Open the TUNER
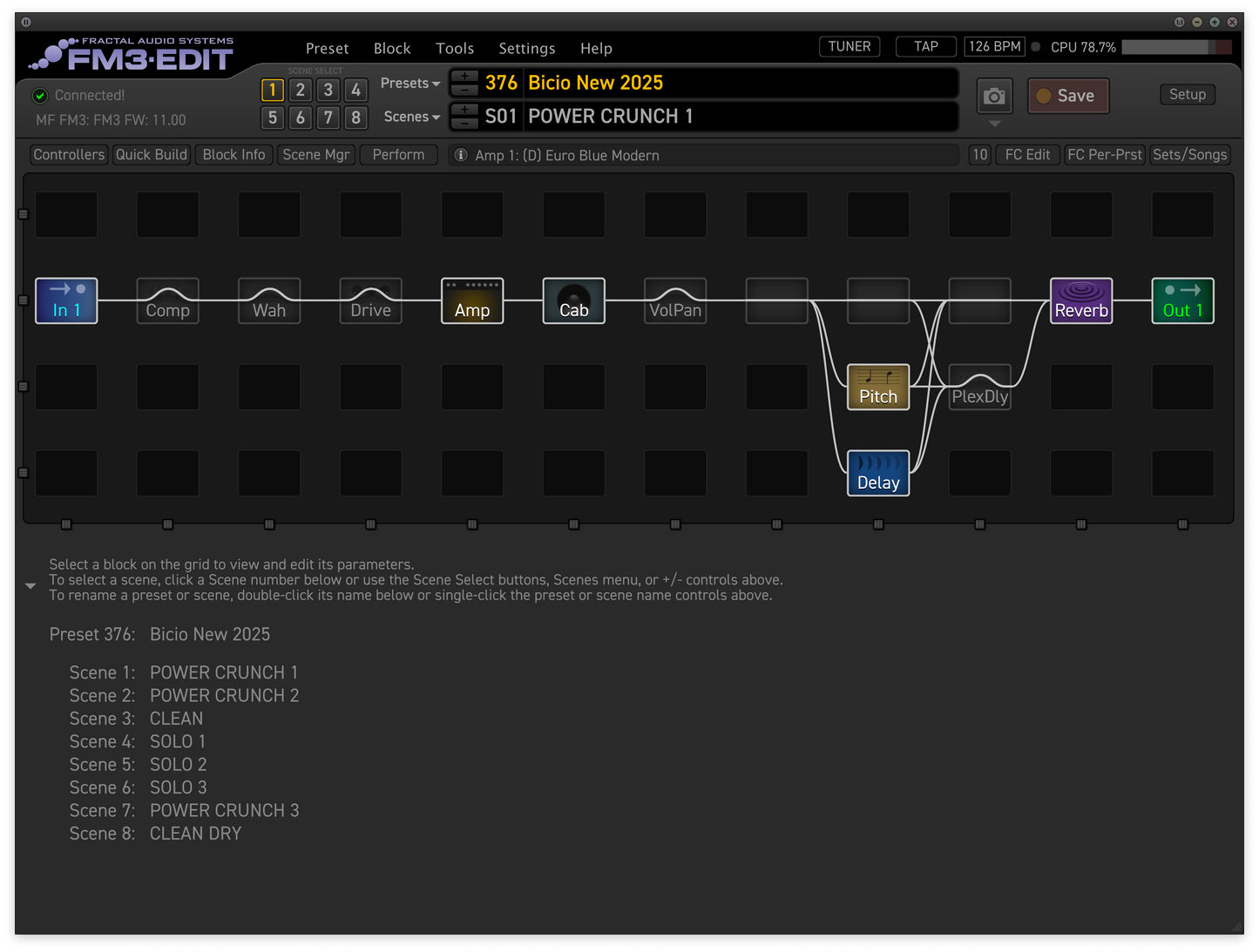 pos(849,47)
